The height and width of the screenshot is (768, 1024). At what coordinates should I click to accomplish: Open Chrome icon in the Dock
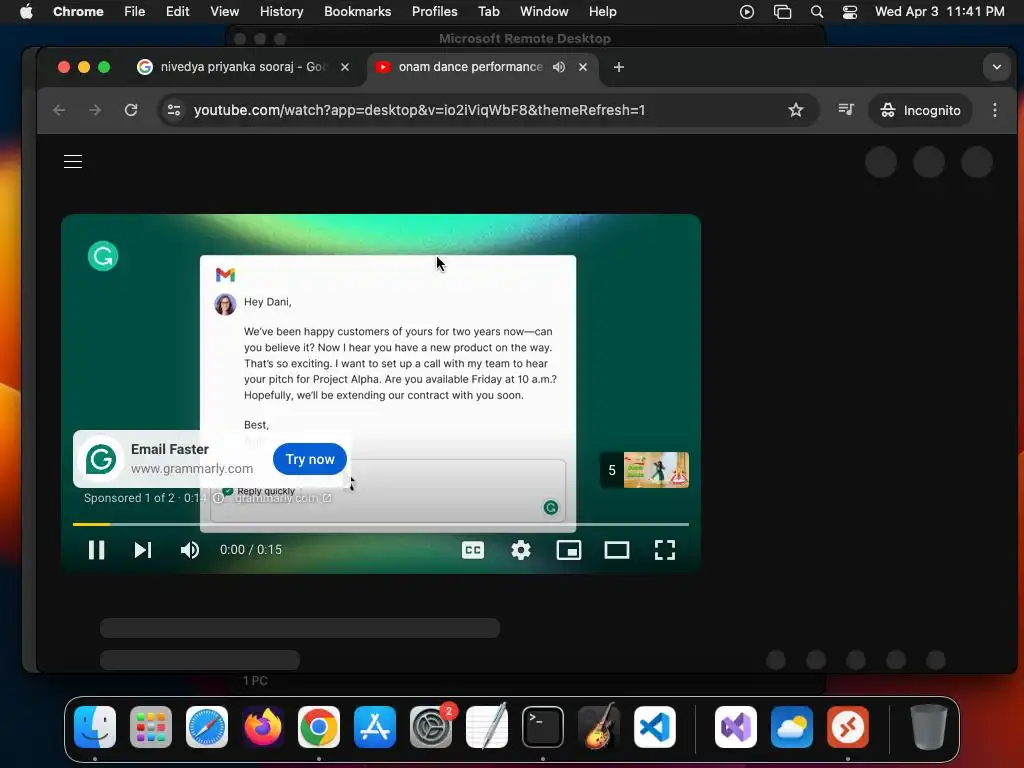point(319,727)
